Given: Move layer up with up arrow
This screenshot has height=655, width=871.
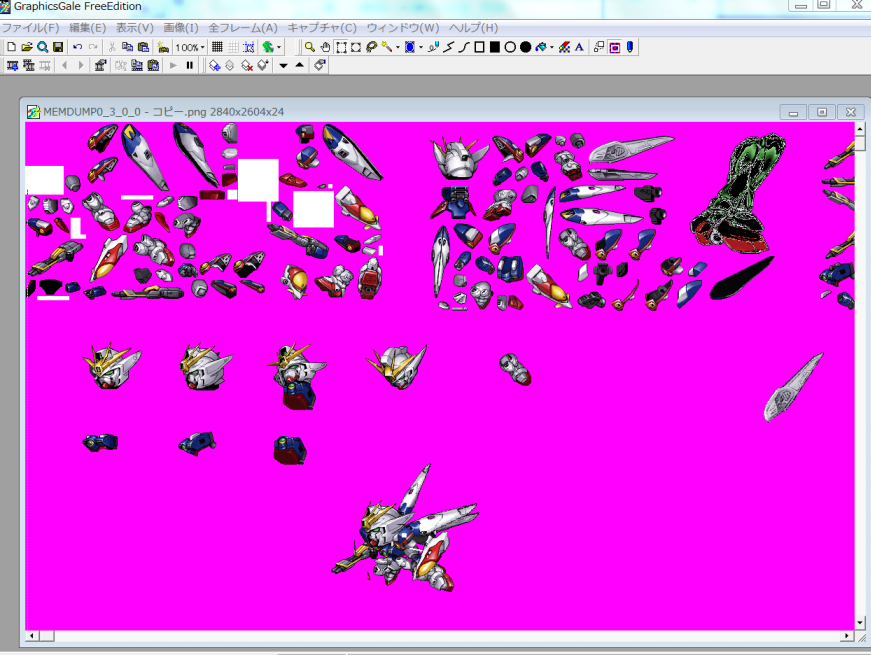Looking at the screenshot, I should click(299, 66).
